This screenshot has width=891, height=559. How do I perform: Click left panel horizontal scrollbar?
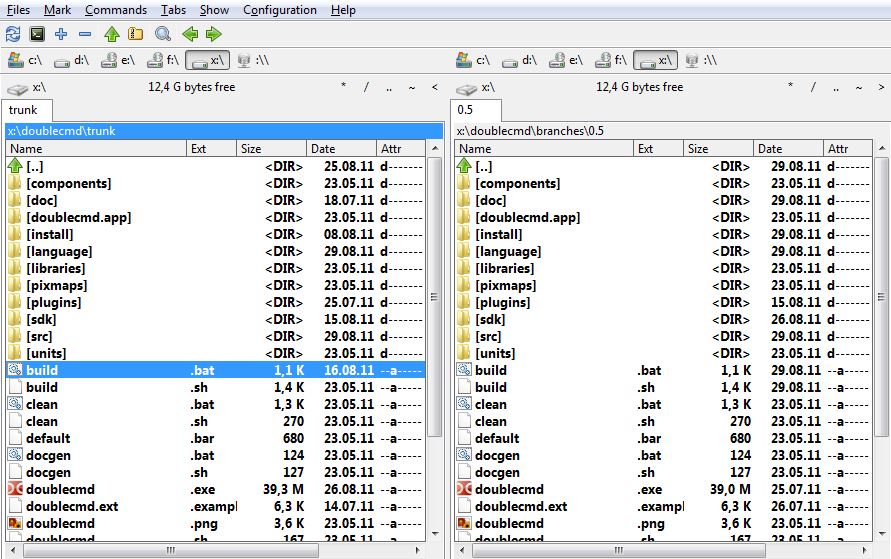[171, 550]
